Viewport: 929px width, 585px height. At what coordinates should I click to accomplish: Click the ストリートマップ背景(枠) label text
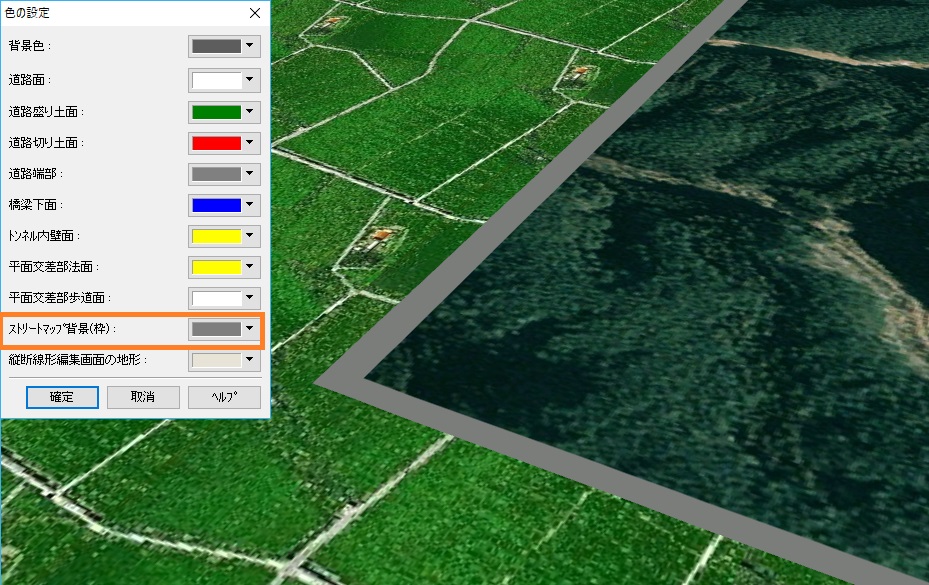(x=62, y=328)
